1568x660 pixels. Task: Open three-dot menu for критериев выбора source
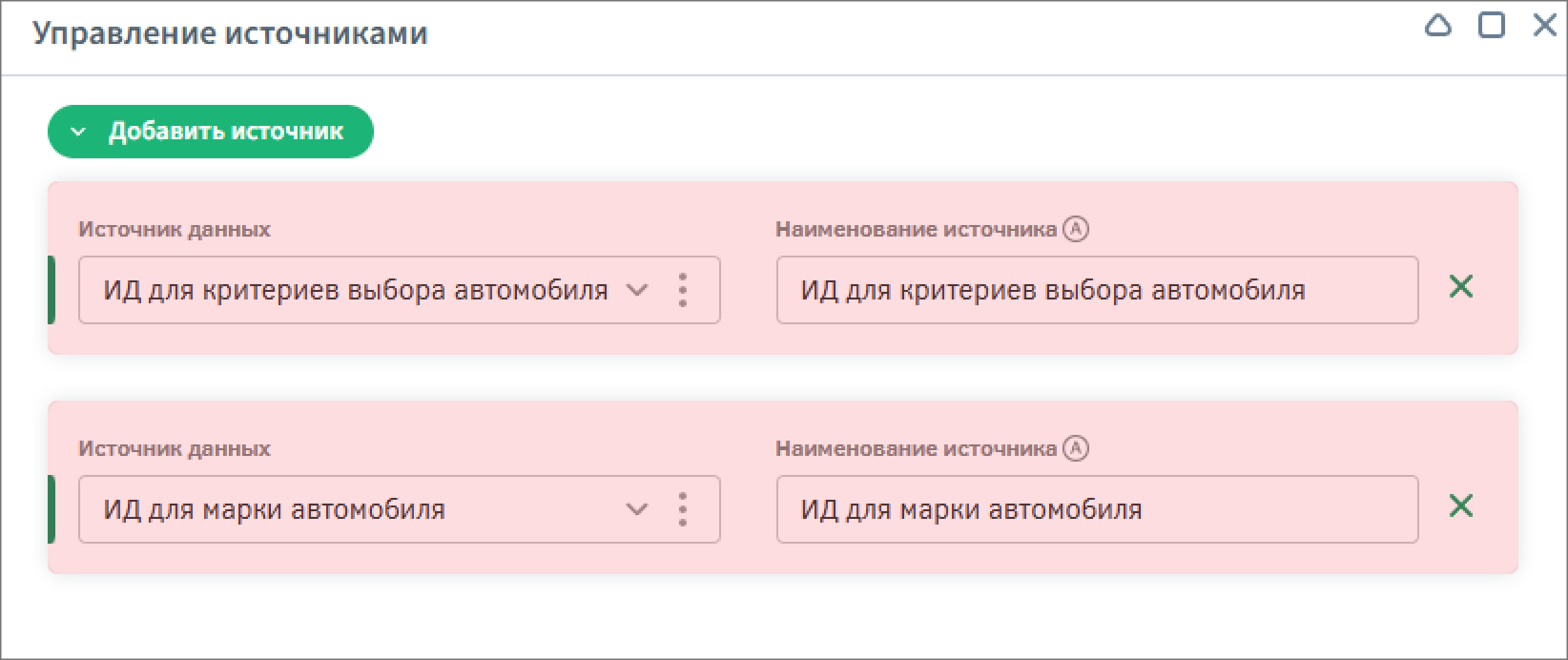tap(683, 290)
